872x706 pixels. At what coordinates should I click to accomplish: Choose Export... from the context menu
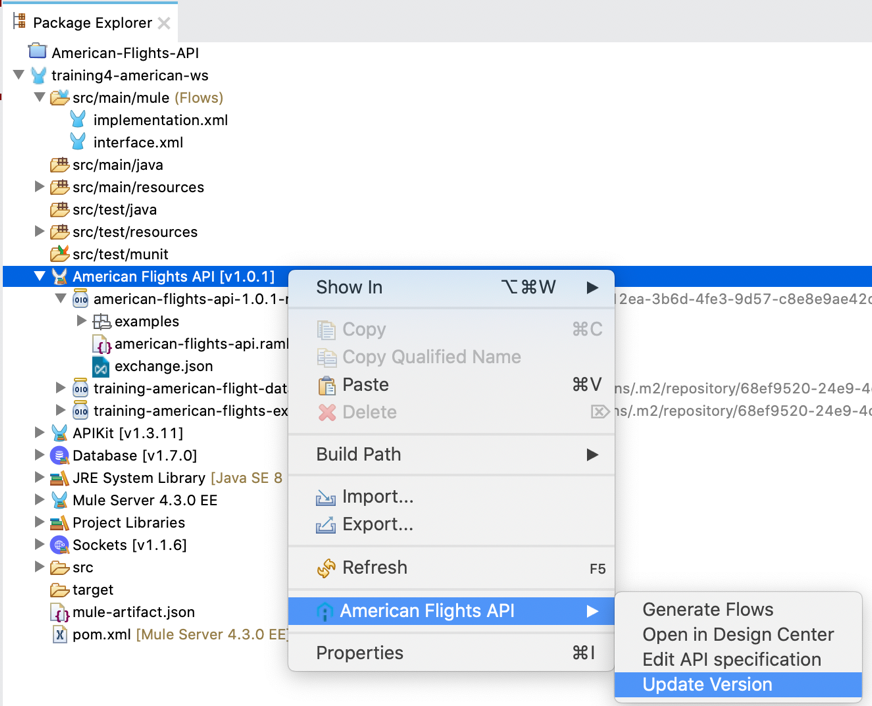click(452, 524)
